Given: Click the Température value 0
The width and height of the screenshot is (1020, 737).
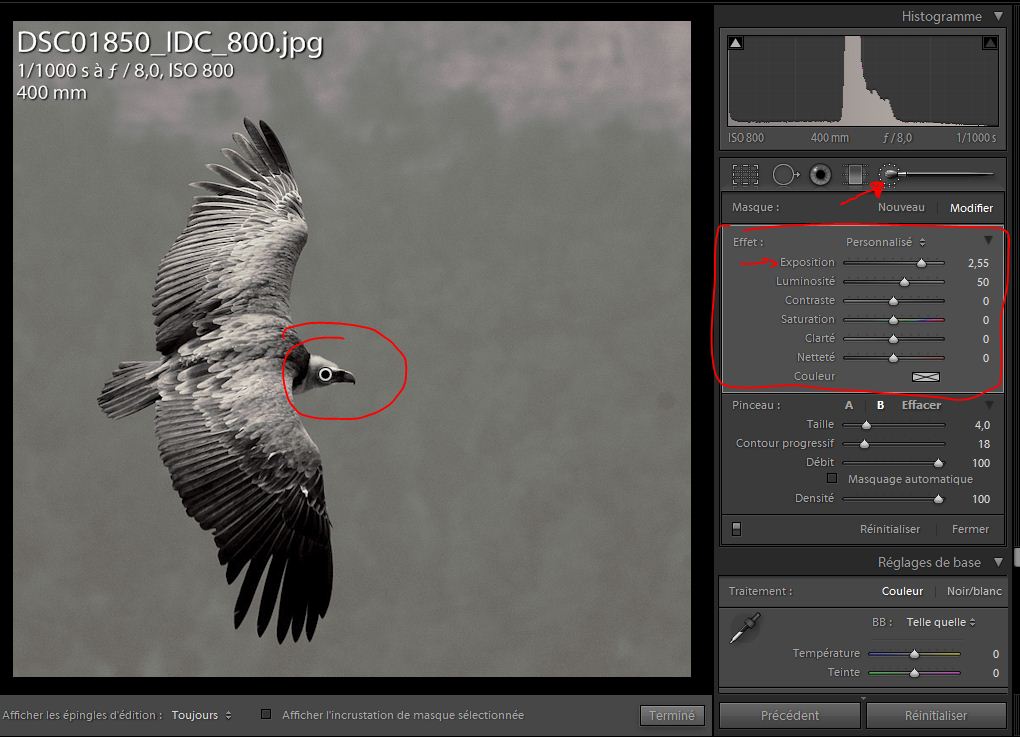Looking at the screenshot, I should click(995, 654).
